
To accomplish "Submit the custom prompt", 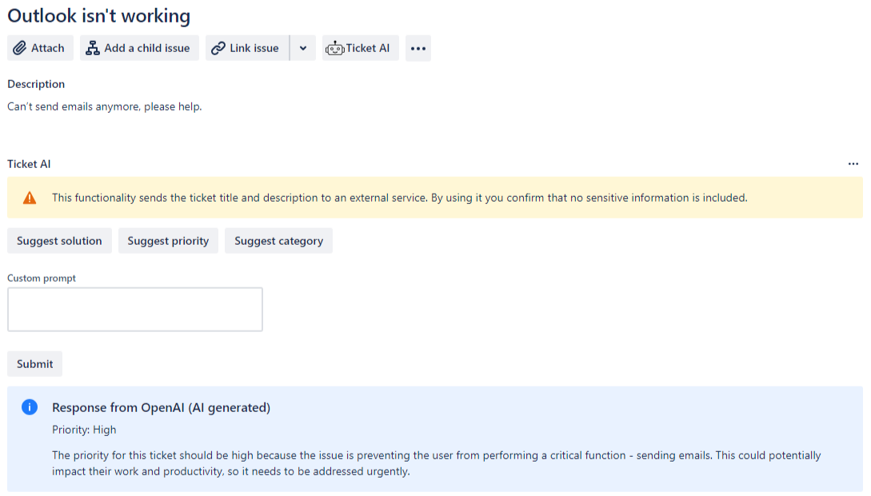I will click(35, 364).
